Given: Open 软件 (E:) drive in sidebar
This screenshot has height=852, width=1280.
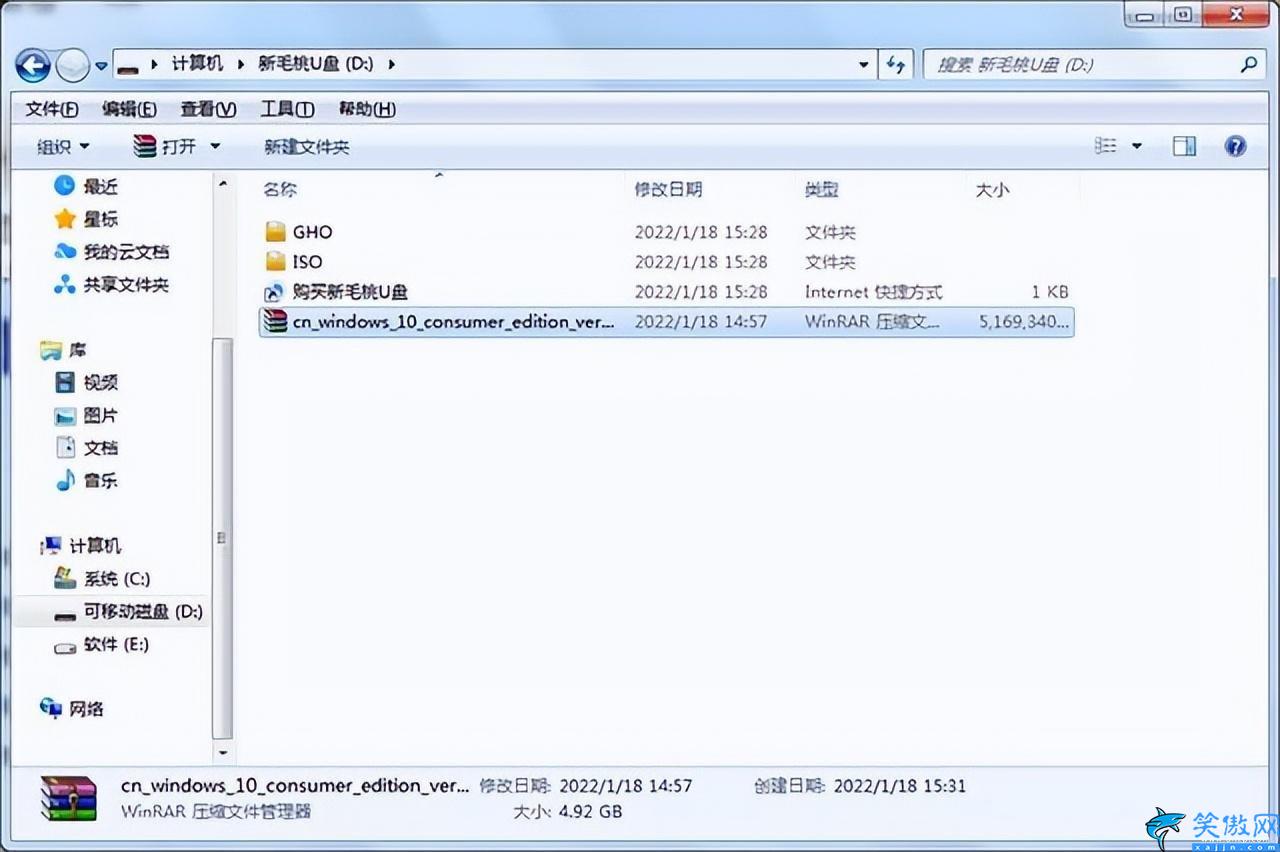Looking at the screenshot, I should point(102,644).
